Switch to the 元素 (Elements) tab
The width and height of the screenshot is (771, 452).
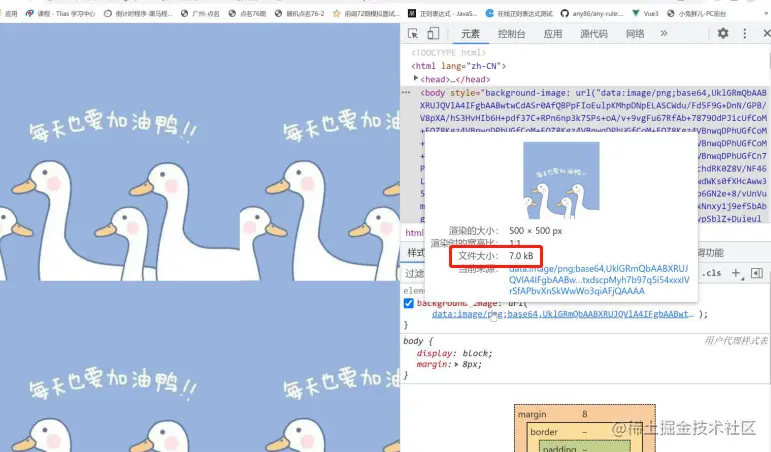pos(470,34)
